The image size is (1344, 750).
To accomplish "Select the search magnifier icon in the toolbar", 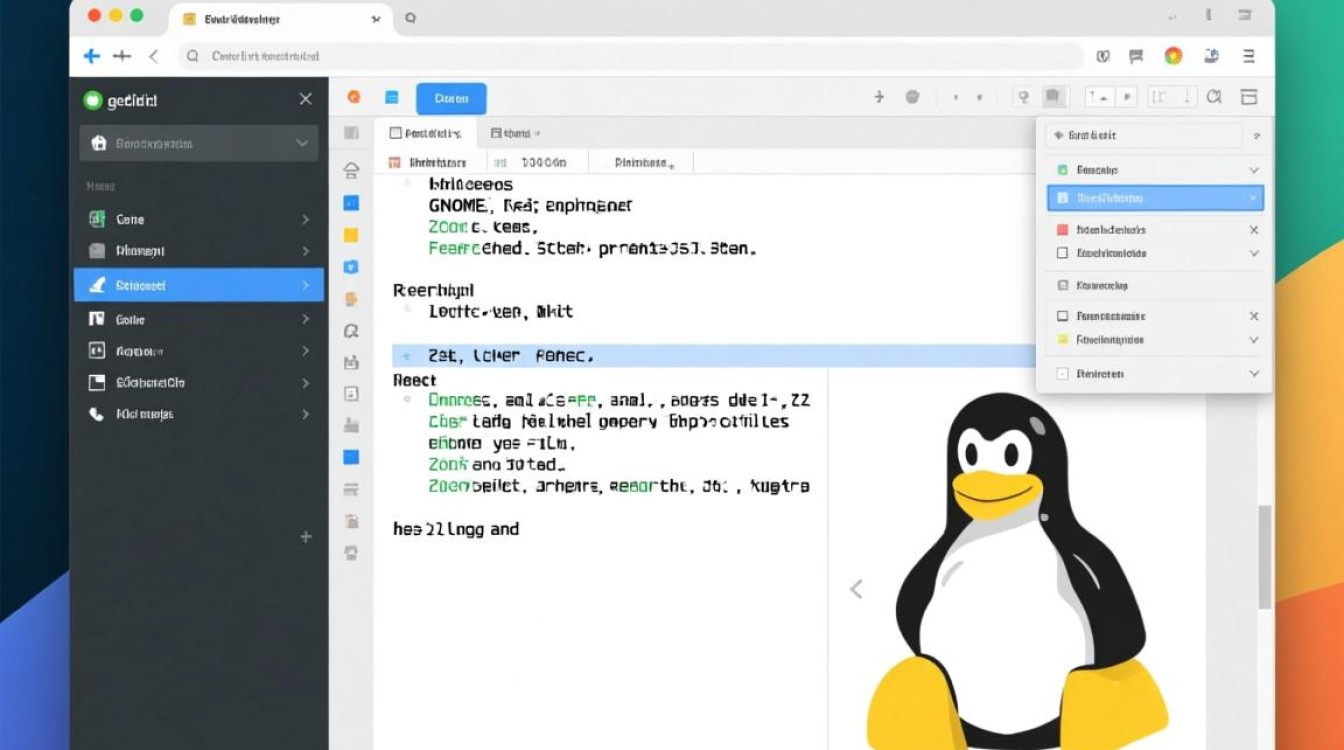I will click(1214, 97).
